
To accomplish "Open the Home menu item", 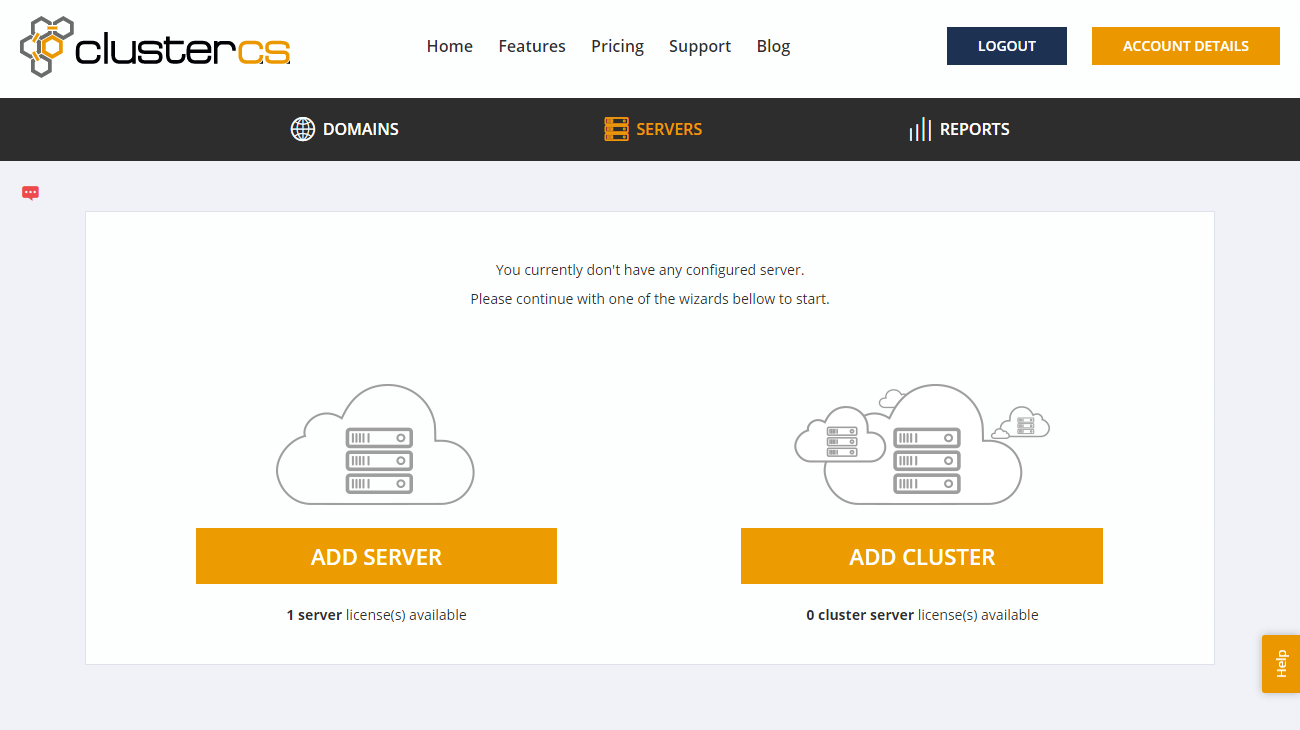I will (449, 46).
